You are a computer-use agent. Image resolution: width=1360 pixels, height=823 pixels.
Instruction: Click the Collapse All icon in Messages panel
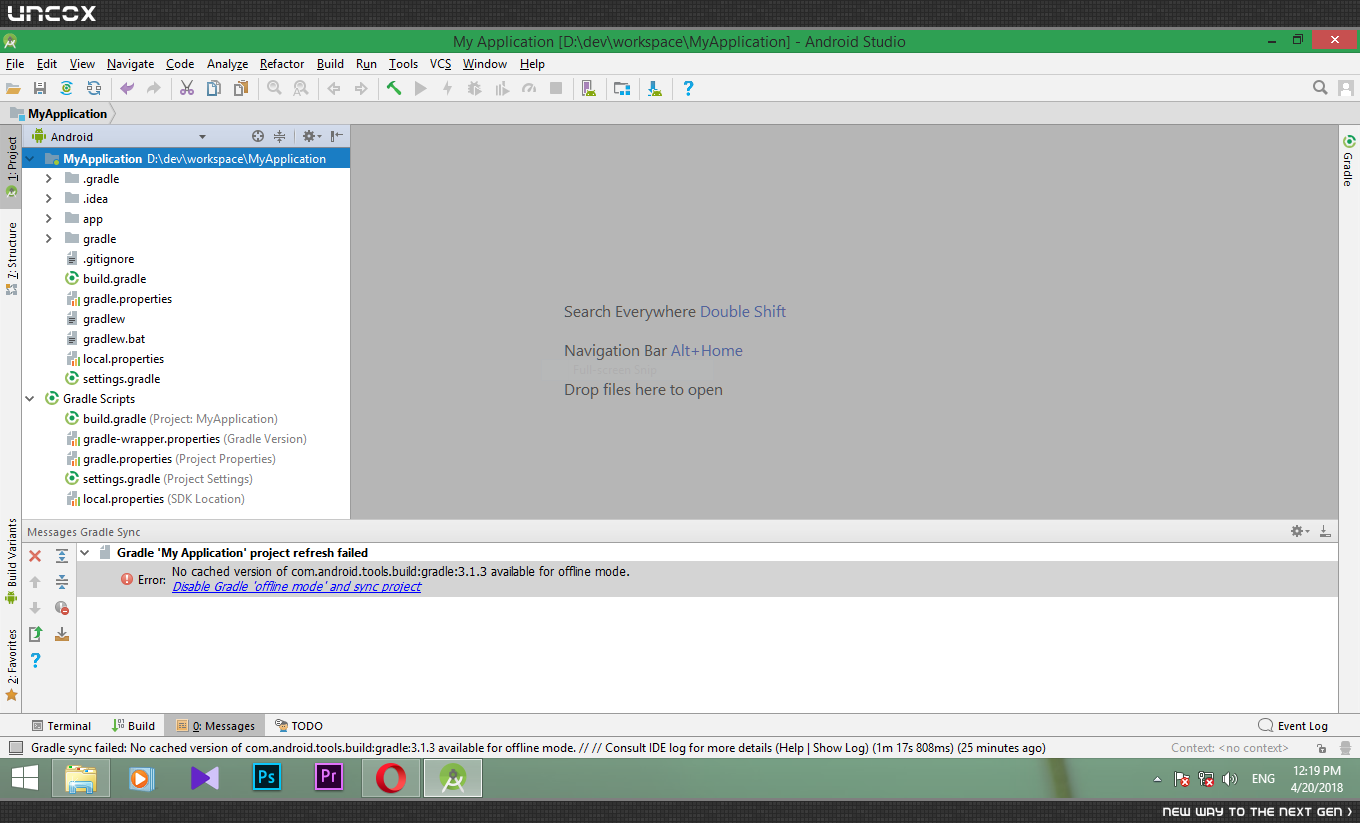pos(62,582)
